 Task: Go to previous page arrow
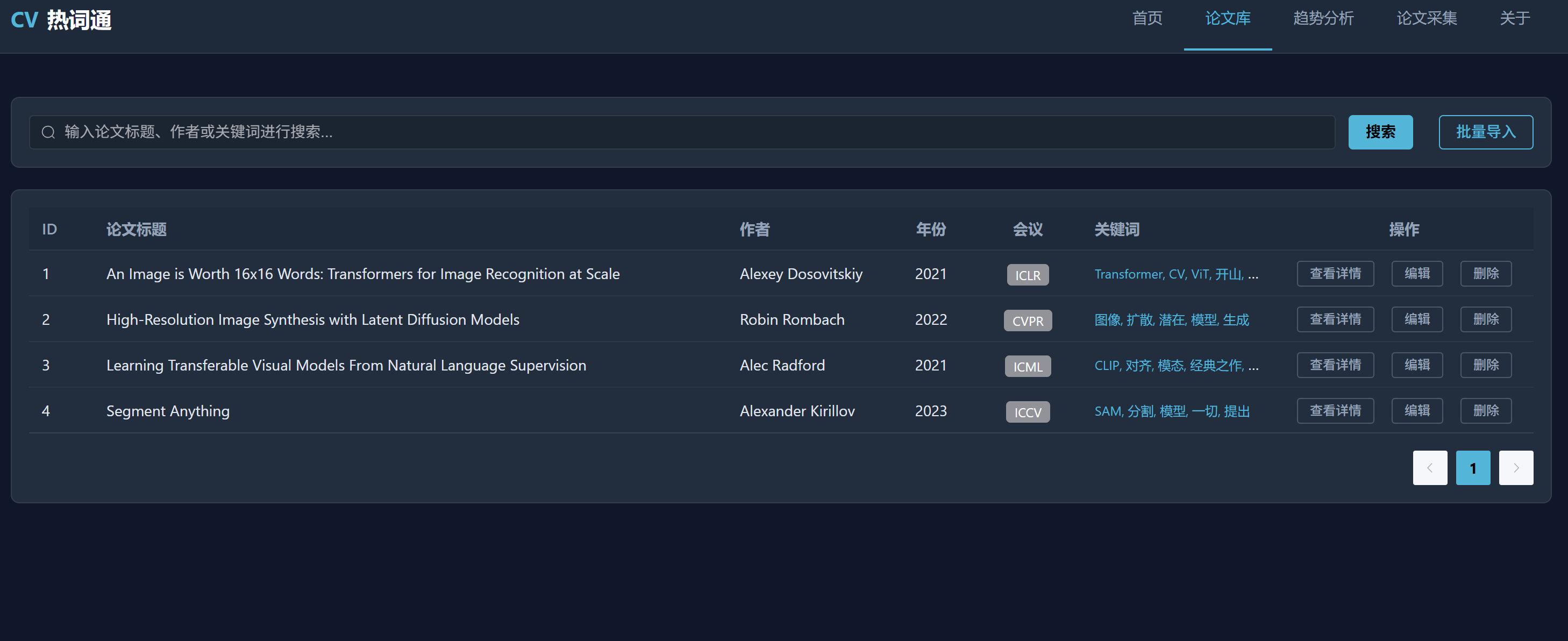point(1430,467)
